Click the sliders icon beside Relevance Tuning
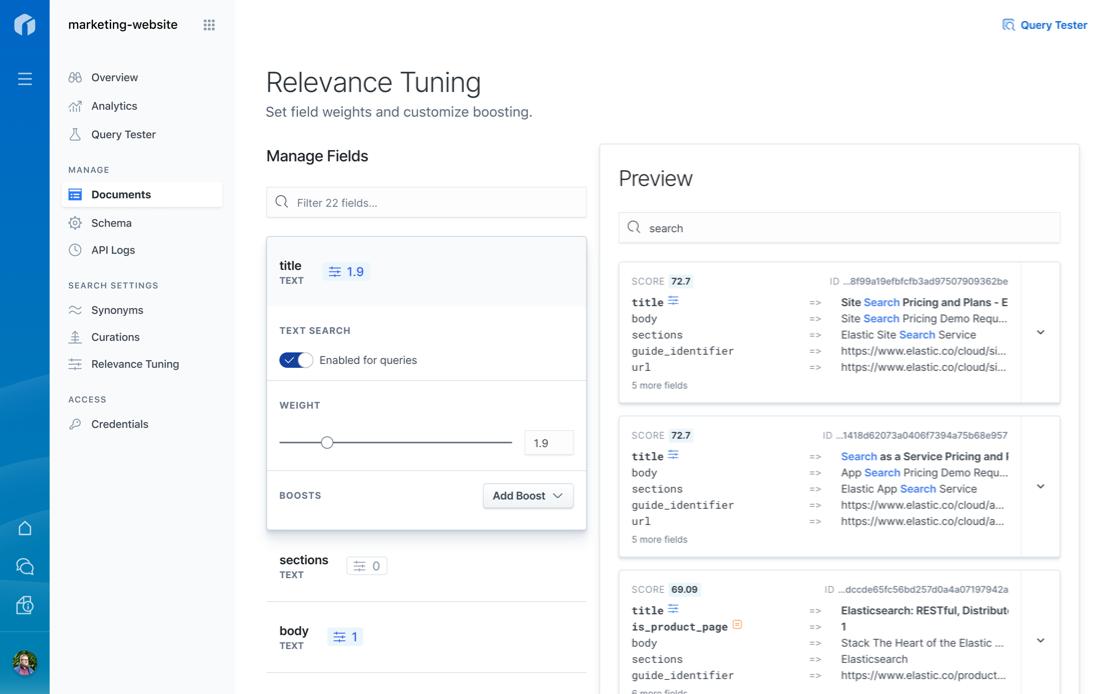 pyautogui.click(x=75, y=364)
